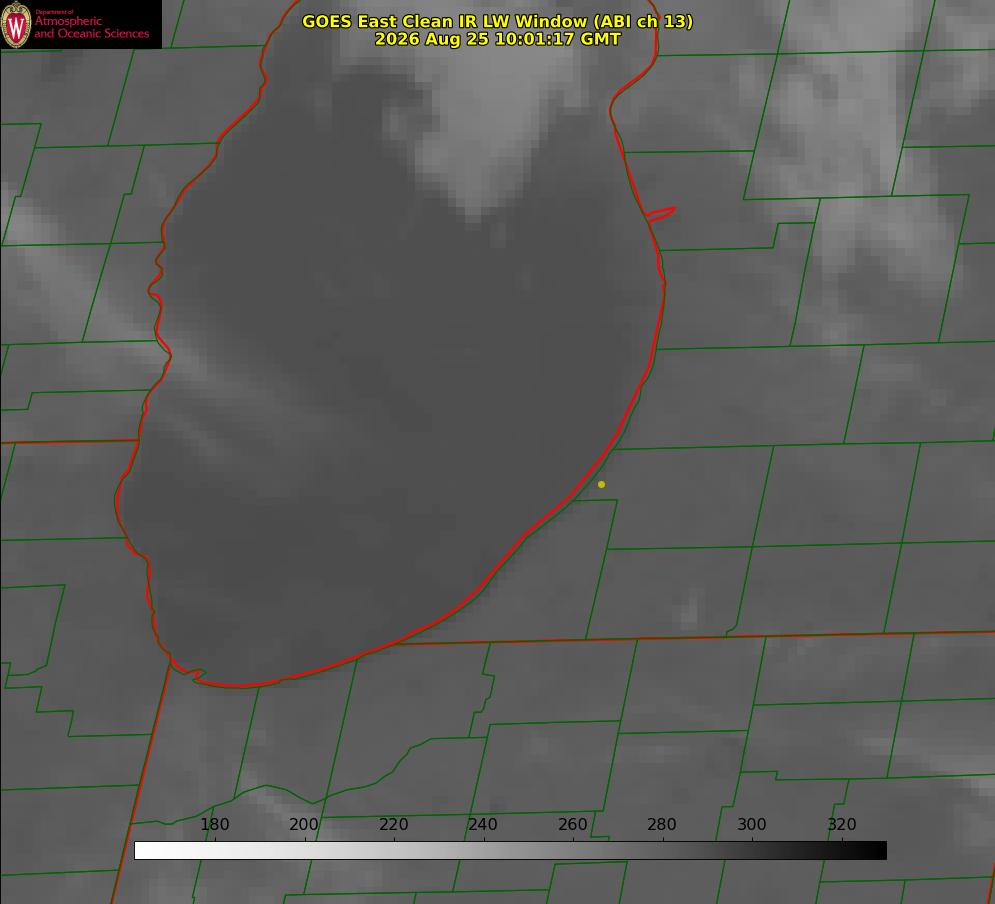Click the 260 colorbar tick label
Viewport: 995px width, 904px height.
[x=572, y=824]
